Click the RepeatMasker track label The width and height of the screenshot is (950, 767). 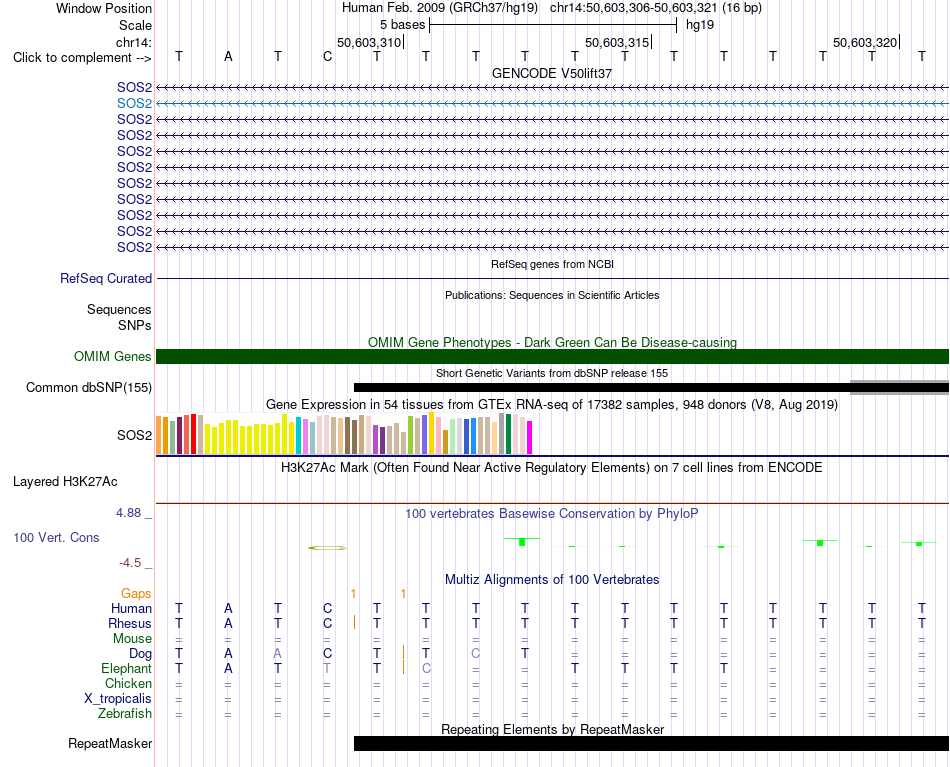coord(110,743)
